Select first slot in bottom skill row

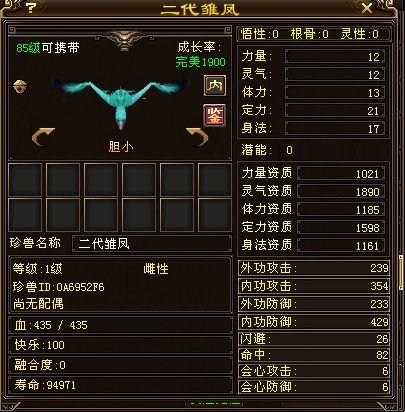point(25,214)
